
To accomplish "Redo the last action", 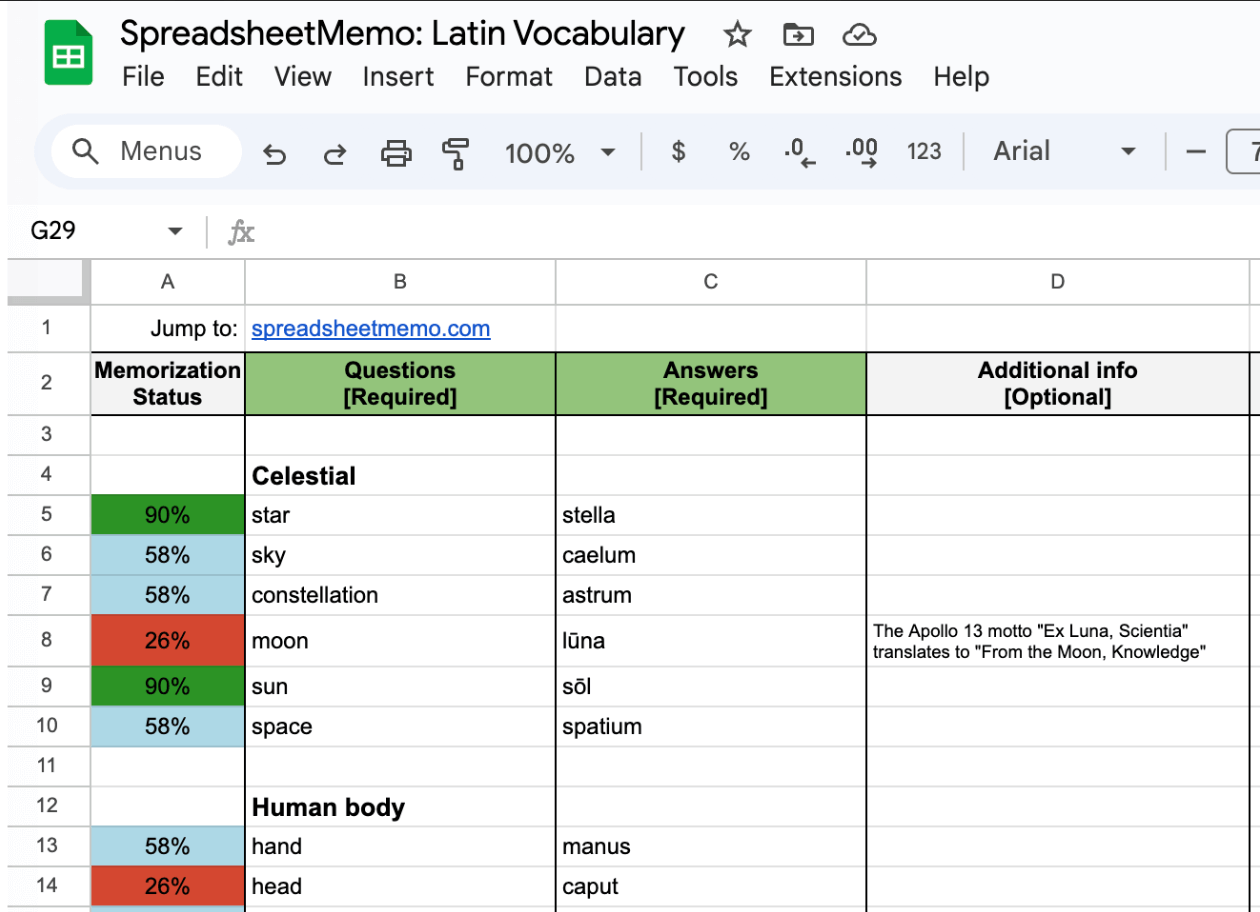I will point(335,152).
